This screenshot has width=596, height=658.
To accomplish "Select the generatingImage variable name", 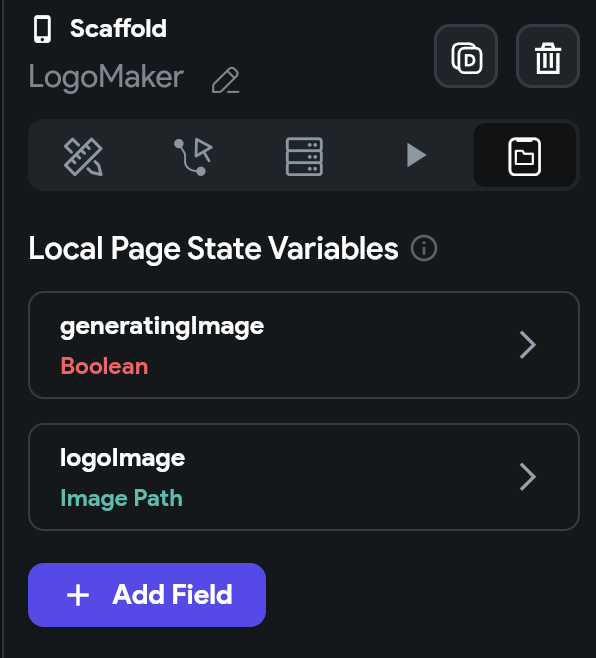I will click(162, 326).
